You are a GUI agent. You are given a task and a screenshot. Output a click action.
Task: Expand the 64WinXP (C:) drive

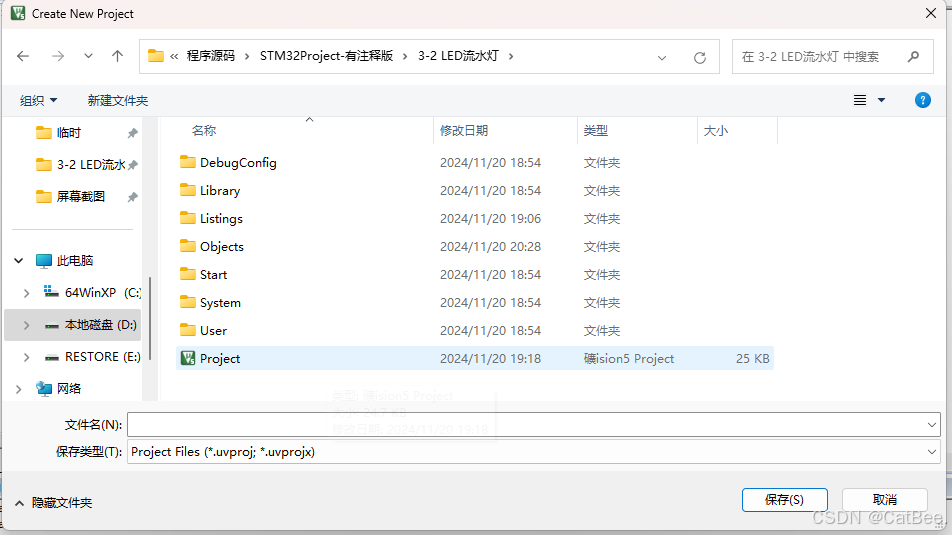click(x=27, y=293)
